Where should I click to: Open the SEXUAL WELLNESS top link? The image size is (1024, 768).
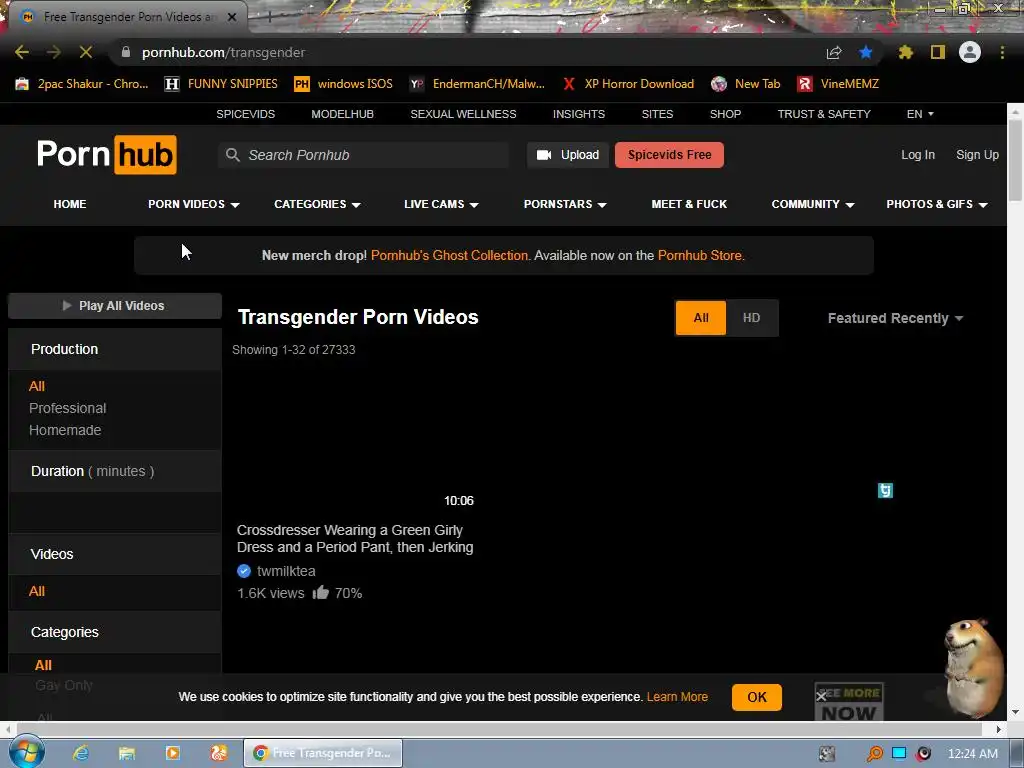463,114
